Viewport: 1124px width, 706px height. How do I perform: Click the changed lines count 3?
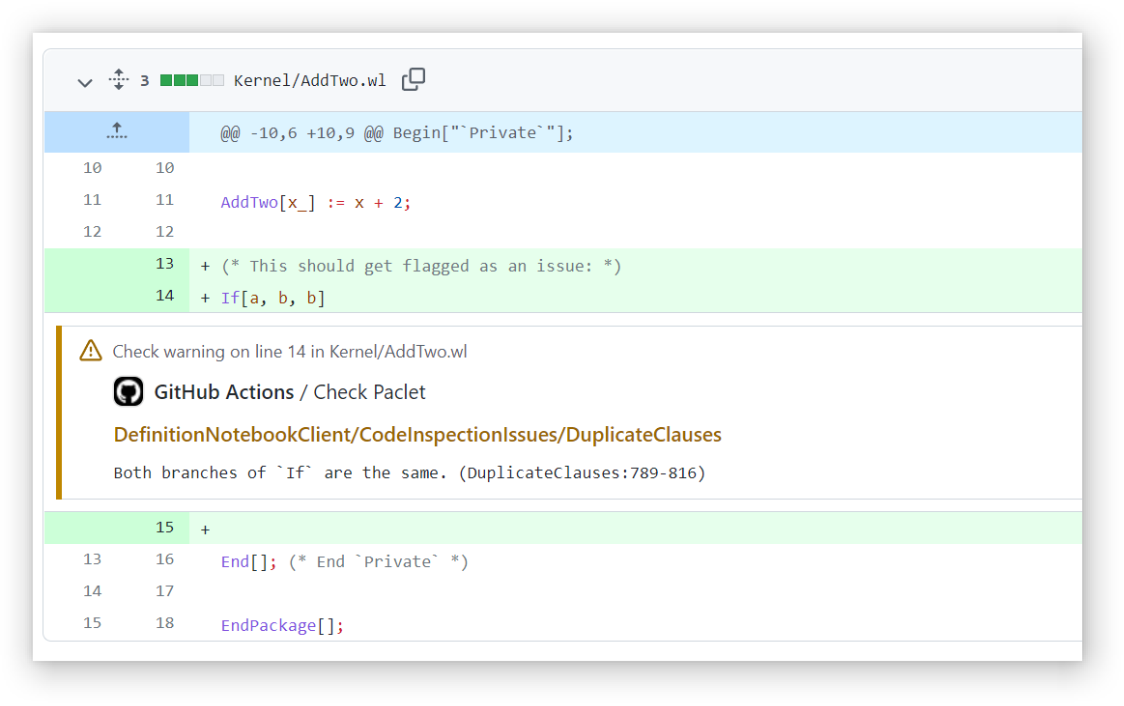point(144,81)
